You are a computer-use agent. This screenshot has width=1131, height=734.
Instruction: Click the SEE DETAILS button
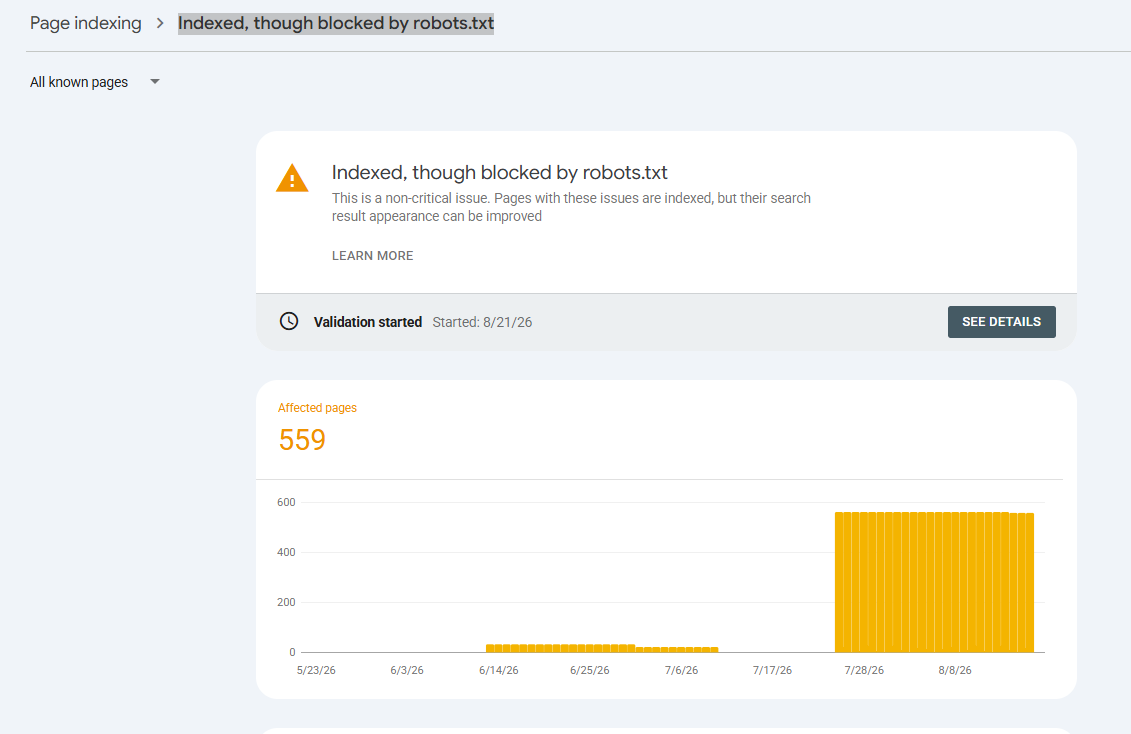[1001, 322]
